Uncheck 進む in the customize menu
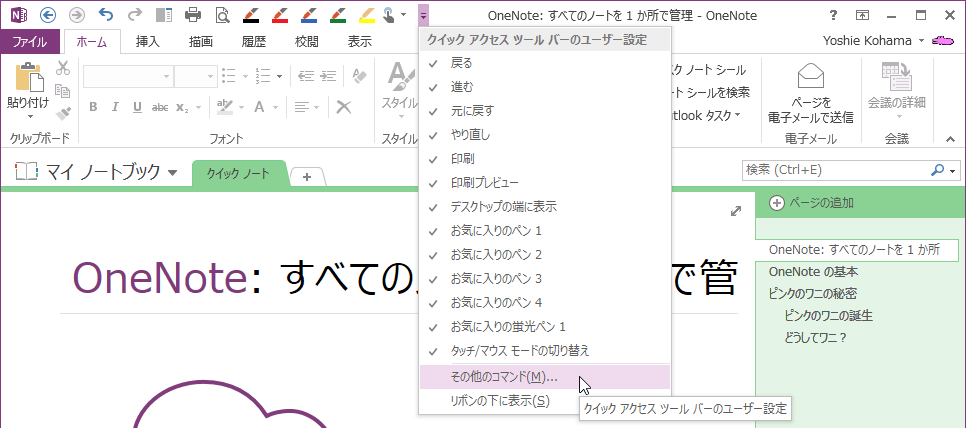Image resolution: width=966 pixels, height=428 pixels. coord(545,87)
